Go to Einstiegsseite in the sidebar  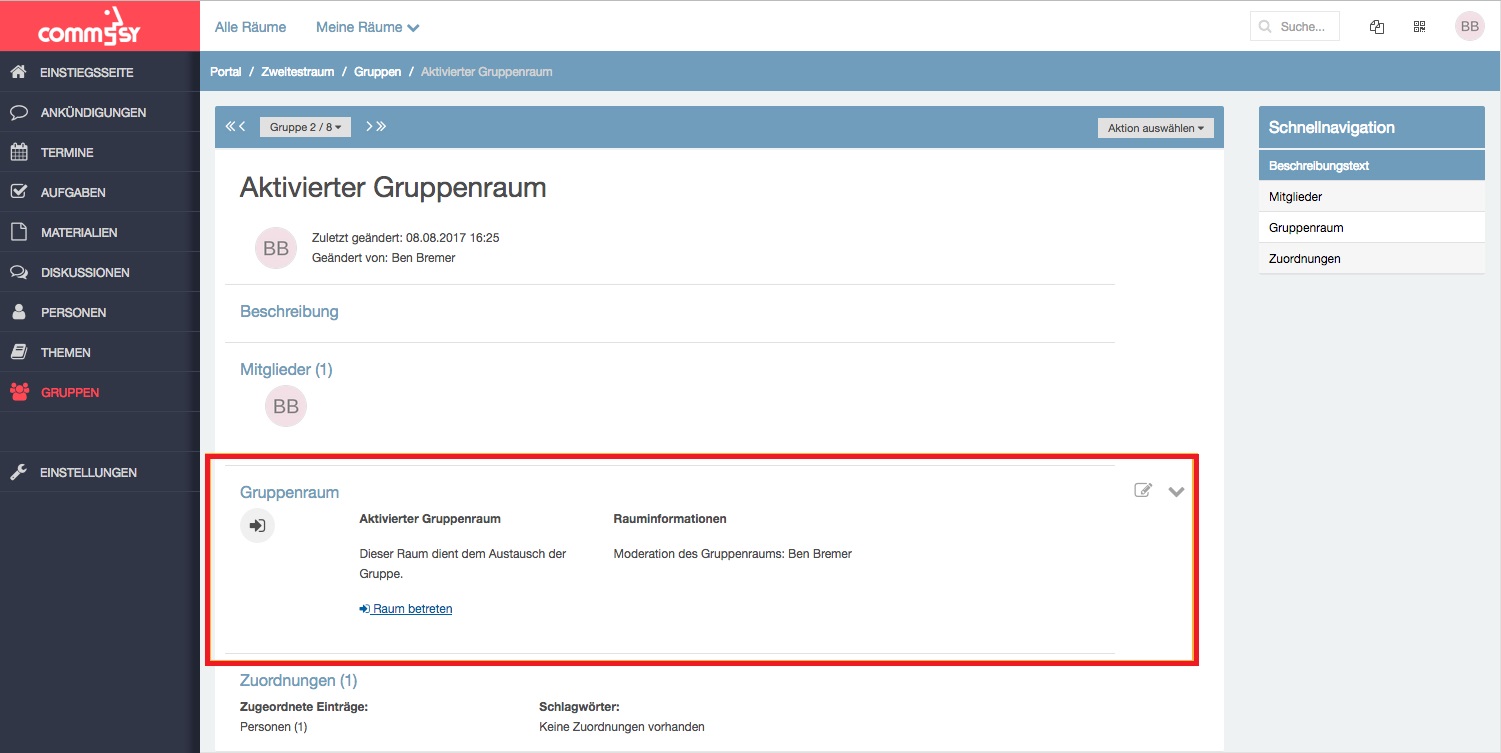click(x=100, y=72)
